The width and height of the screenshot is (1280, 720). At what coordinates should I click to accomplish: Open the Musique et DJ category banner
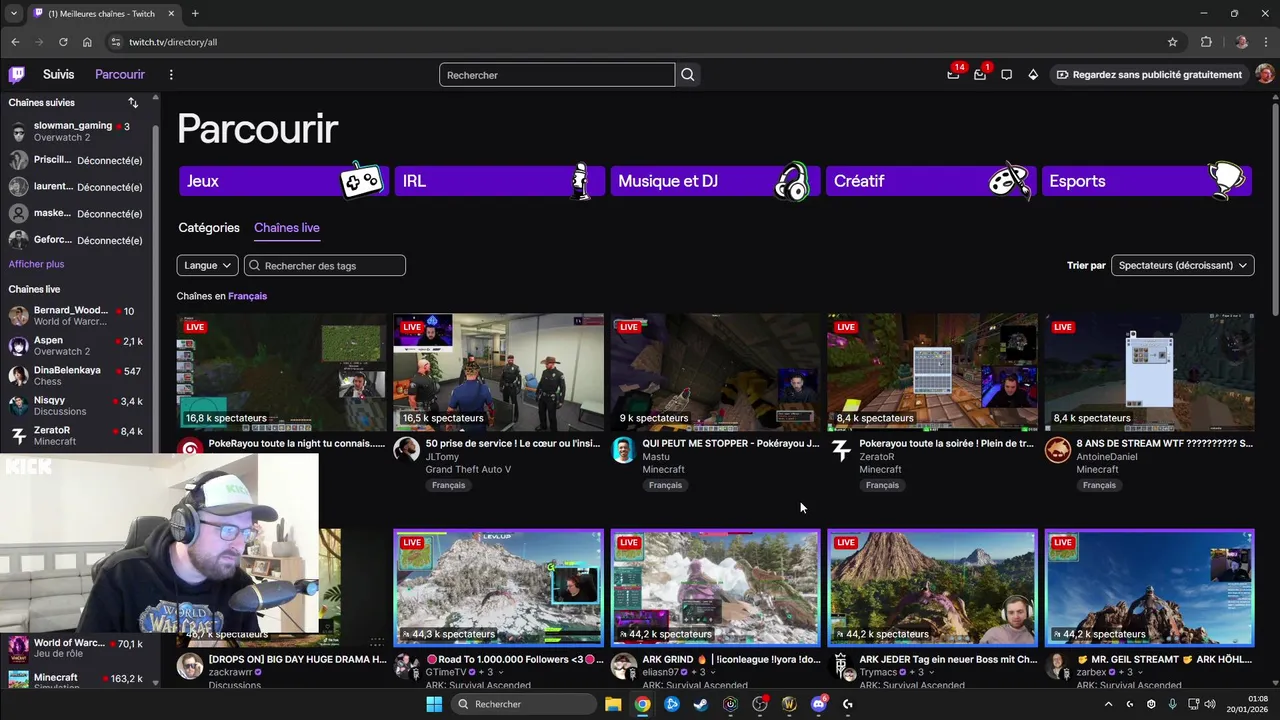point(714,181)
